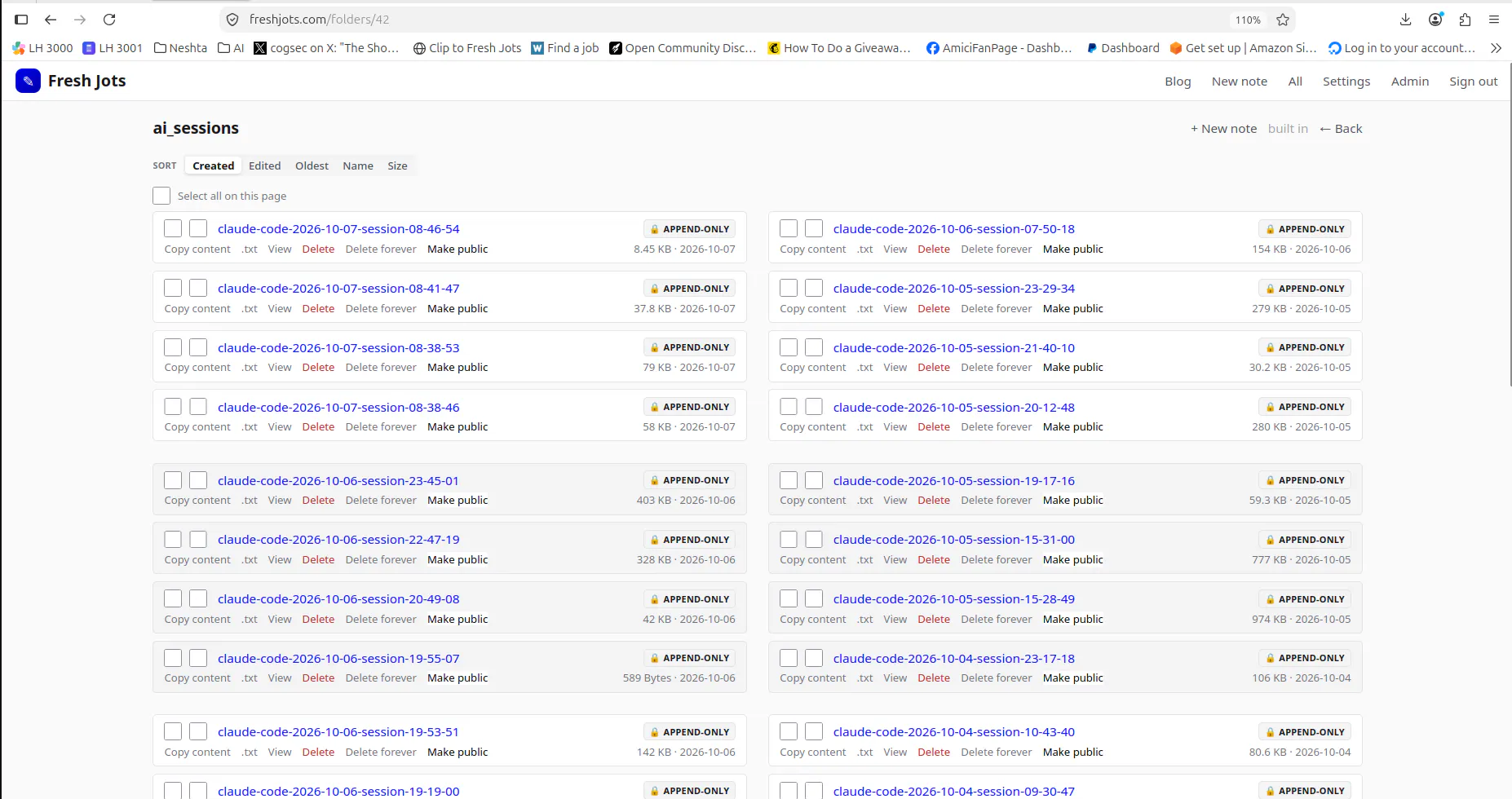Click the site shield icon in address bar

[232, 20]
